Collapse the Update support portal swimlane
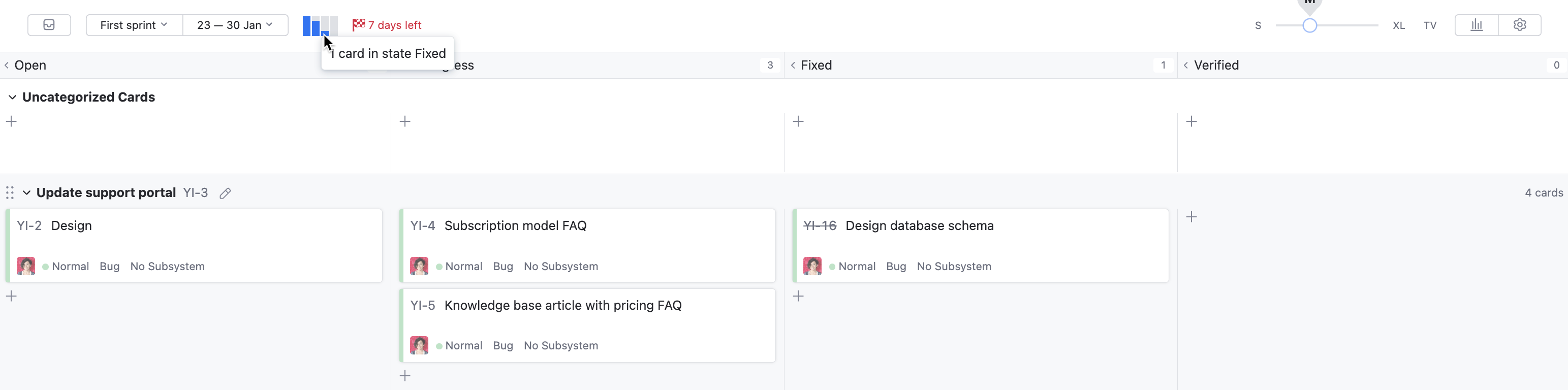The image size is (1568, 390). pos(27,193)
